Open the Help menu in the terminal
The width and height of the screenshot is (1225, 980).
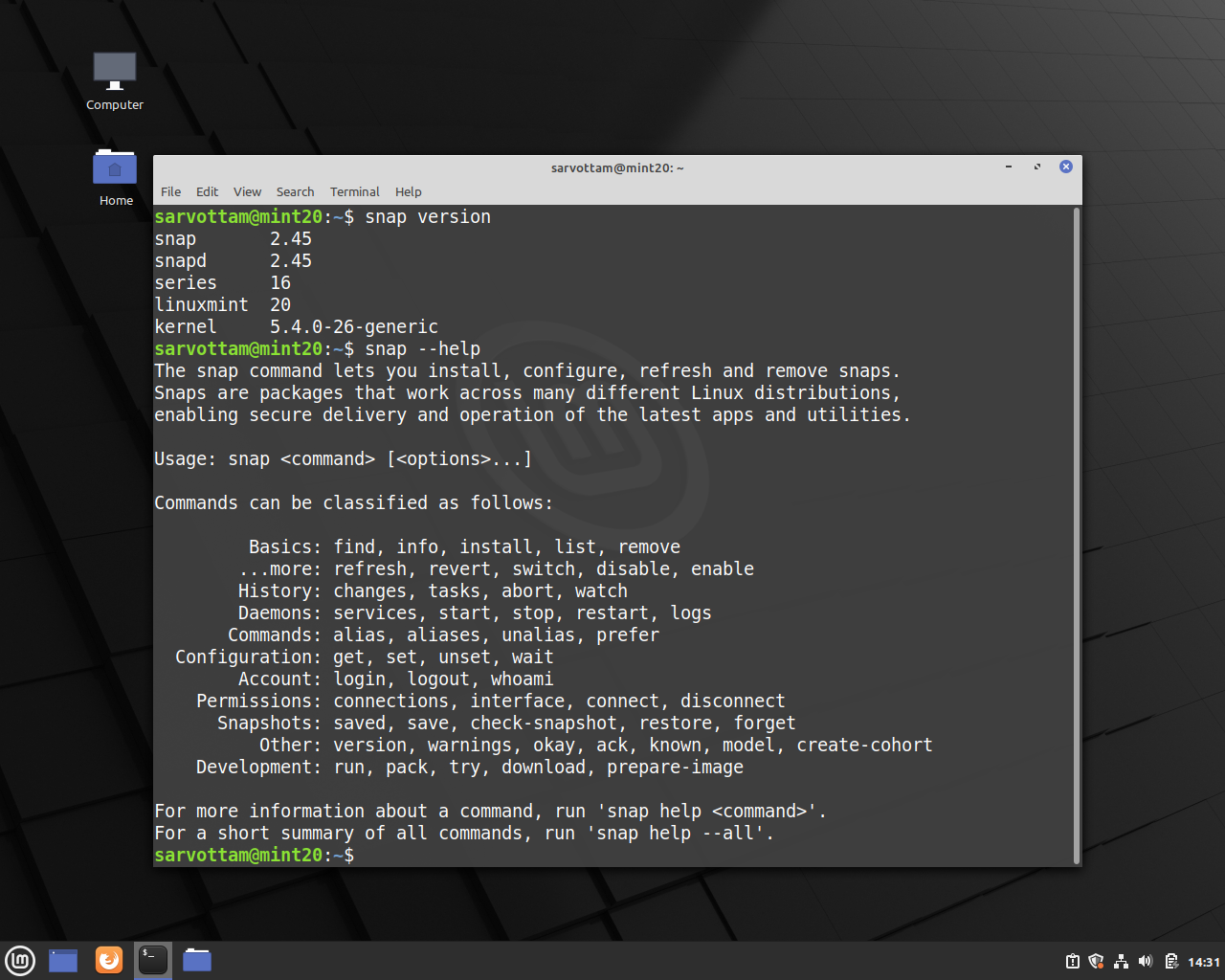[408, 191]
